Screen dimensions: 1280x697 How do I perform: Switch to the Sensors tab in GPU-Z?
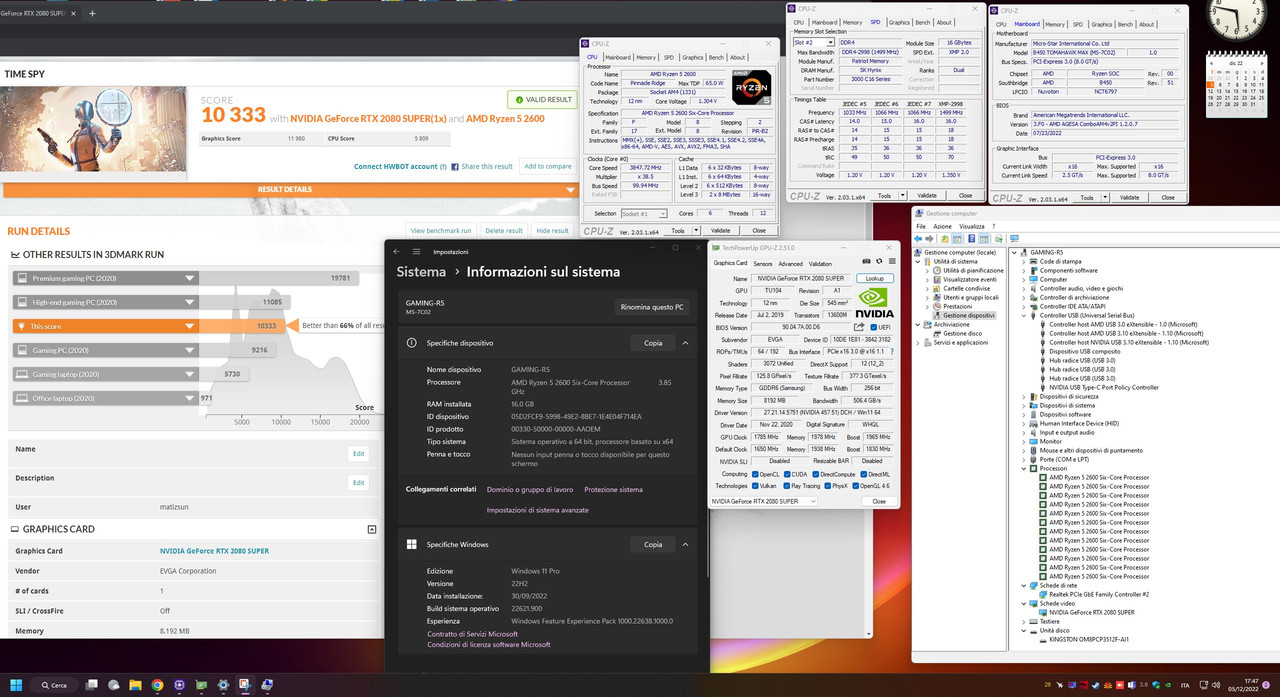coord(762,263)
